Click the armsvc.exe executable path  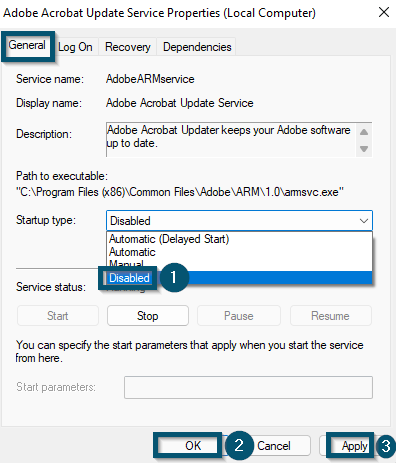click(180, 192)
